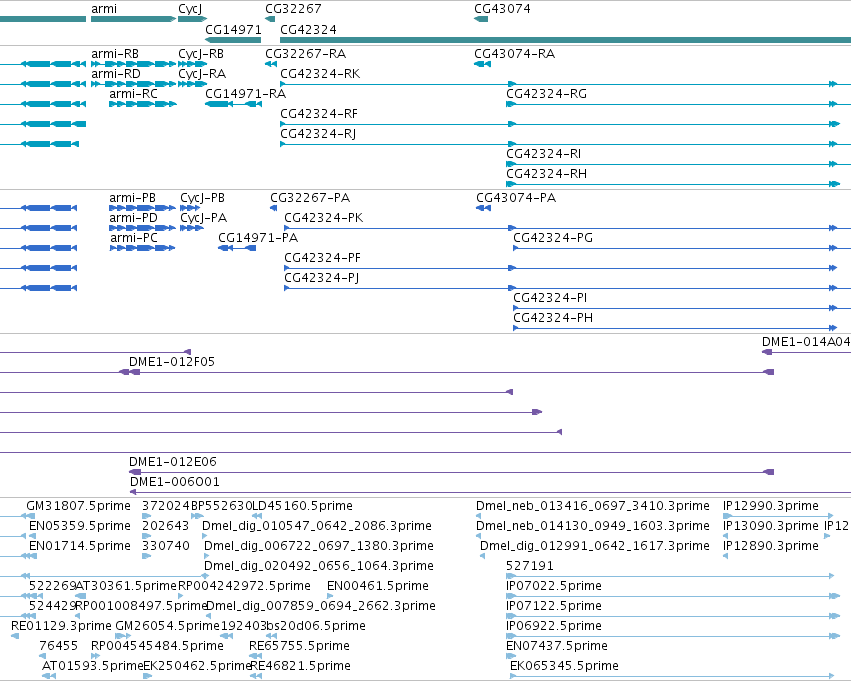Select the CG14971 gene label
Viewport: 851px width, 681px height.
pos(233,29)
